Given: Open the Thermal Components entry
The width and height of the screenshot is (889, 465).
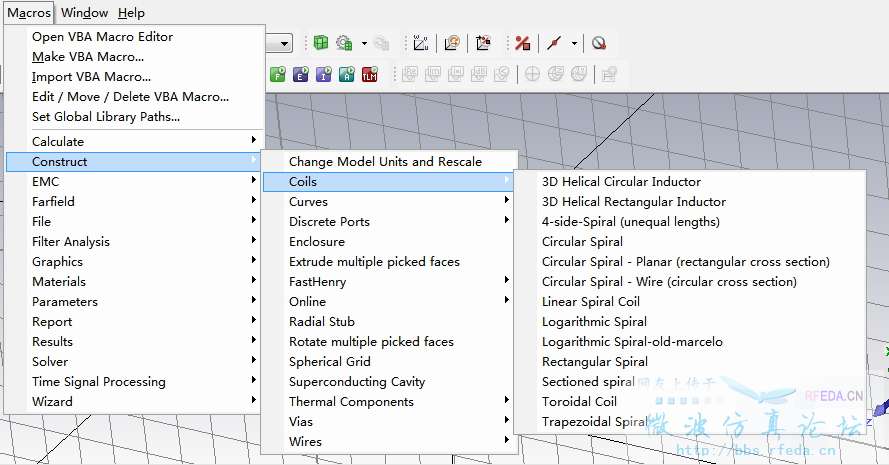Looking at the screenshot, I should click(390, 401).
